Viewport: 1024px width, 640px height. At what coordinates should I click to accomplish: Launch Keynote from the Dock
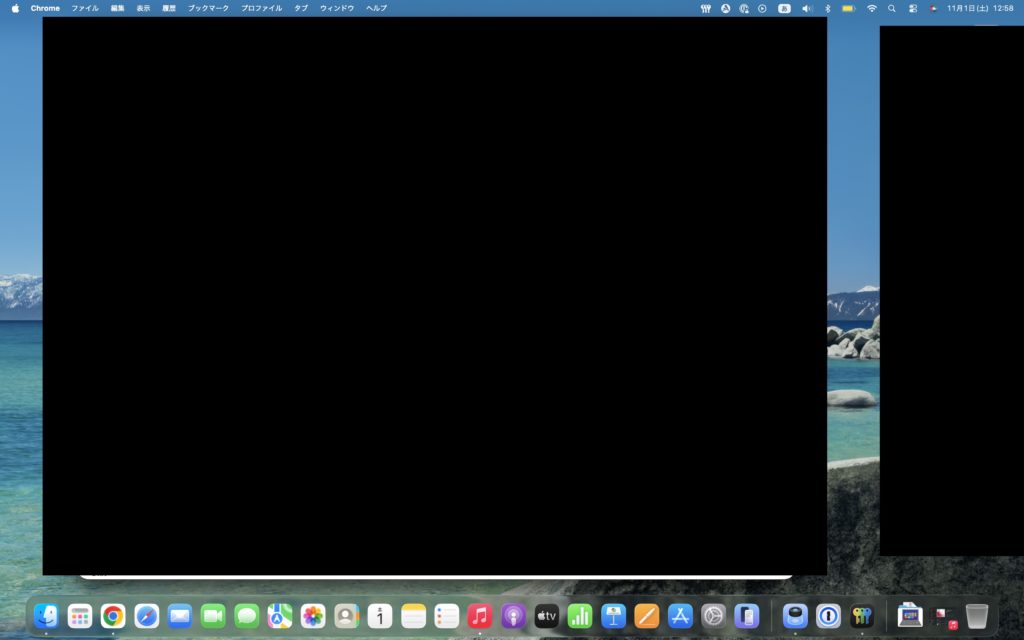(x=613, y=616)
